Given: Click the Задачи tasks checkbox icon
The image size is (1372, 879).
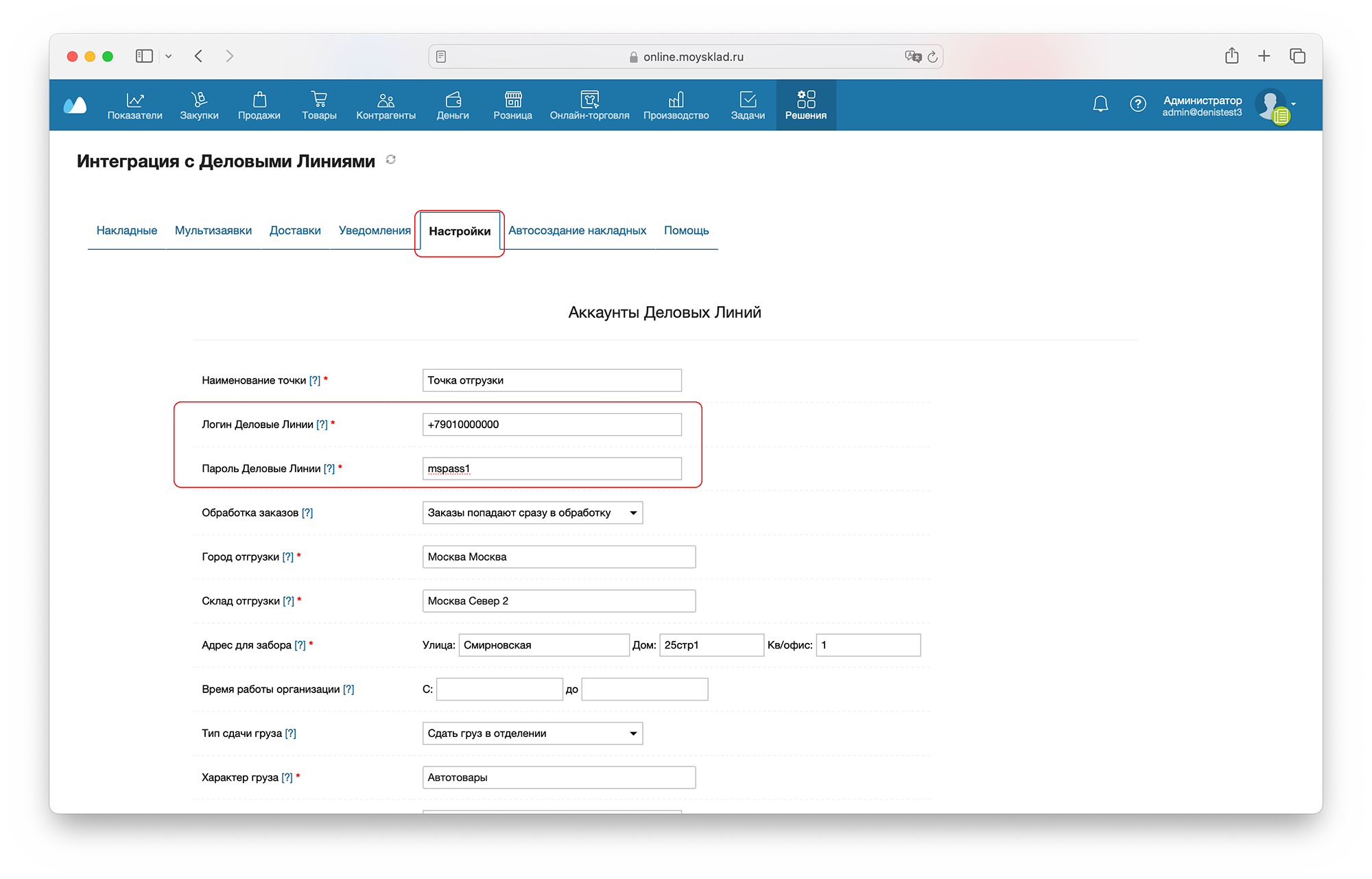Looking at the screenshot, I should 748,105.
